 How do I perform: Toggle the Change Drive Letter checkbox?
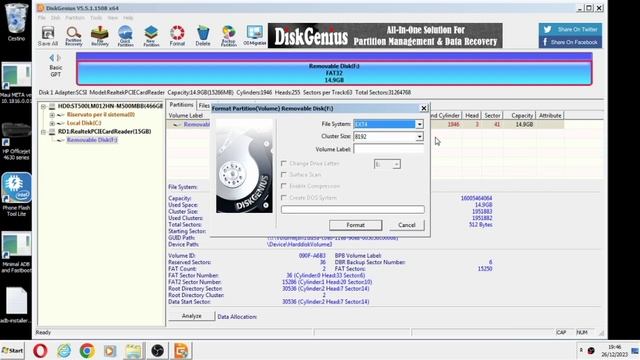pos(284,163)
